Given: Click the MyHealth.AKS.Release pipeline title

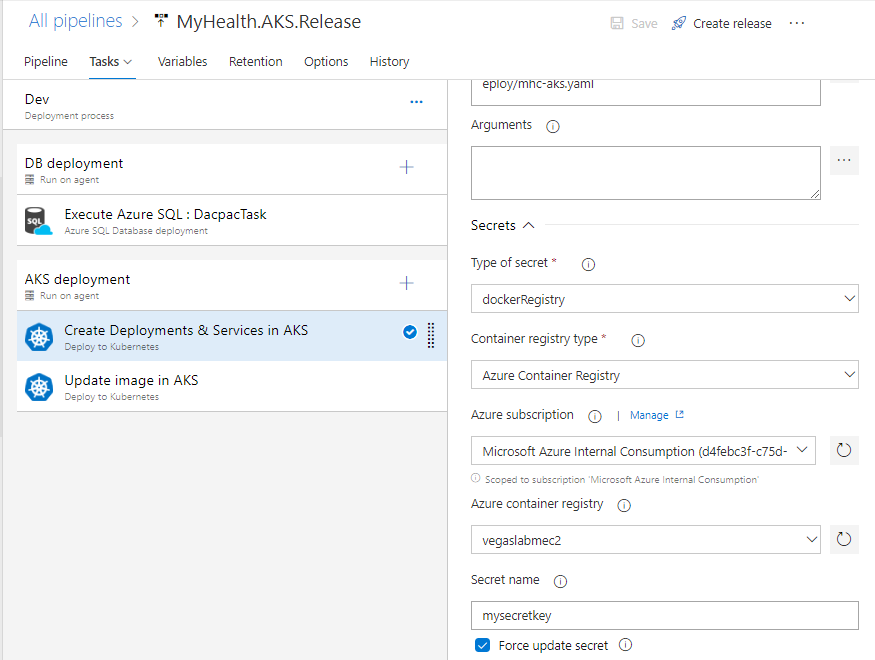Looking at the screenshot, I should click(x=268, y=22).
